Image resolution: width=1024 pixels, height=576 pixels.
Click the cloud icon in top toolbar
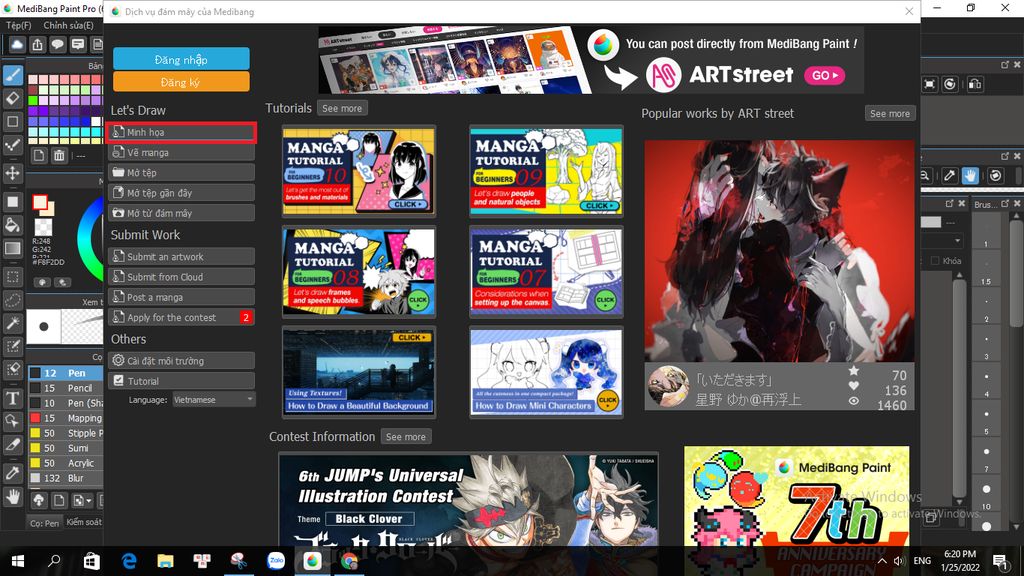(17, 44)
